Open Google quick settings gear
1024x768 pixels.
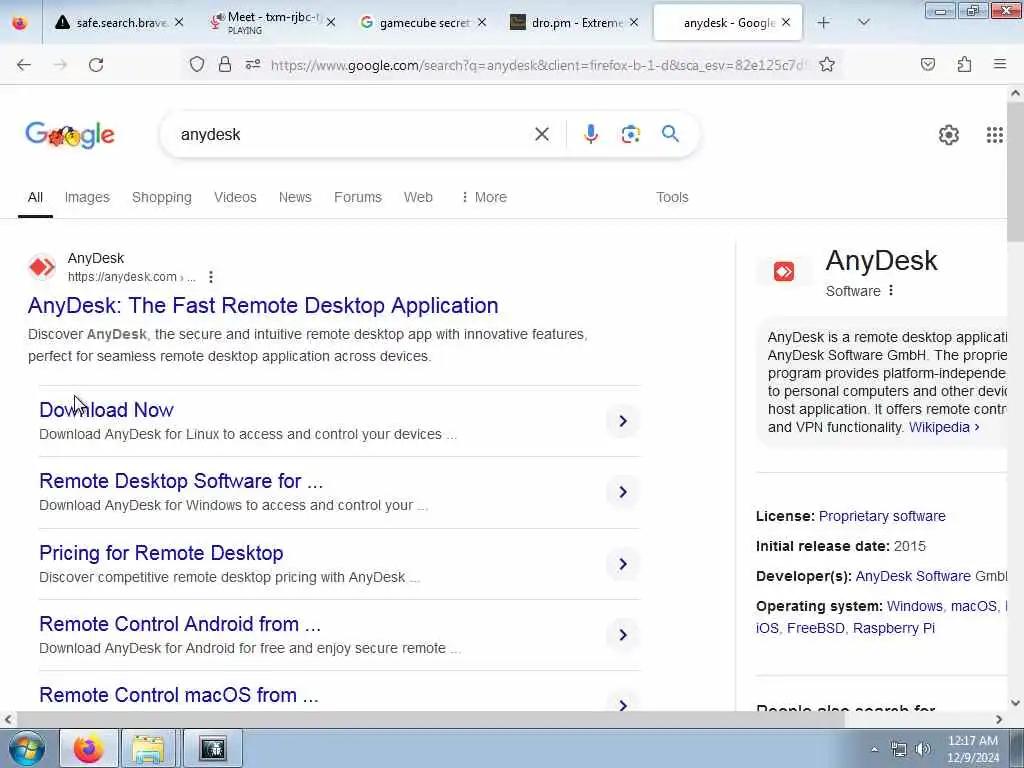pos(949,135)
